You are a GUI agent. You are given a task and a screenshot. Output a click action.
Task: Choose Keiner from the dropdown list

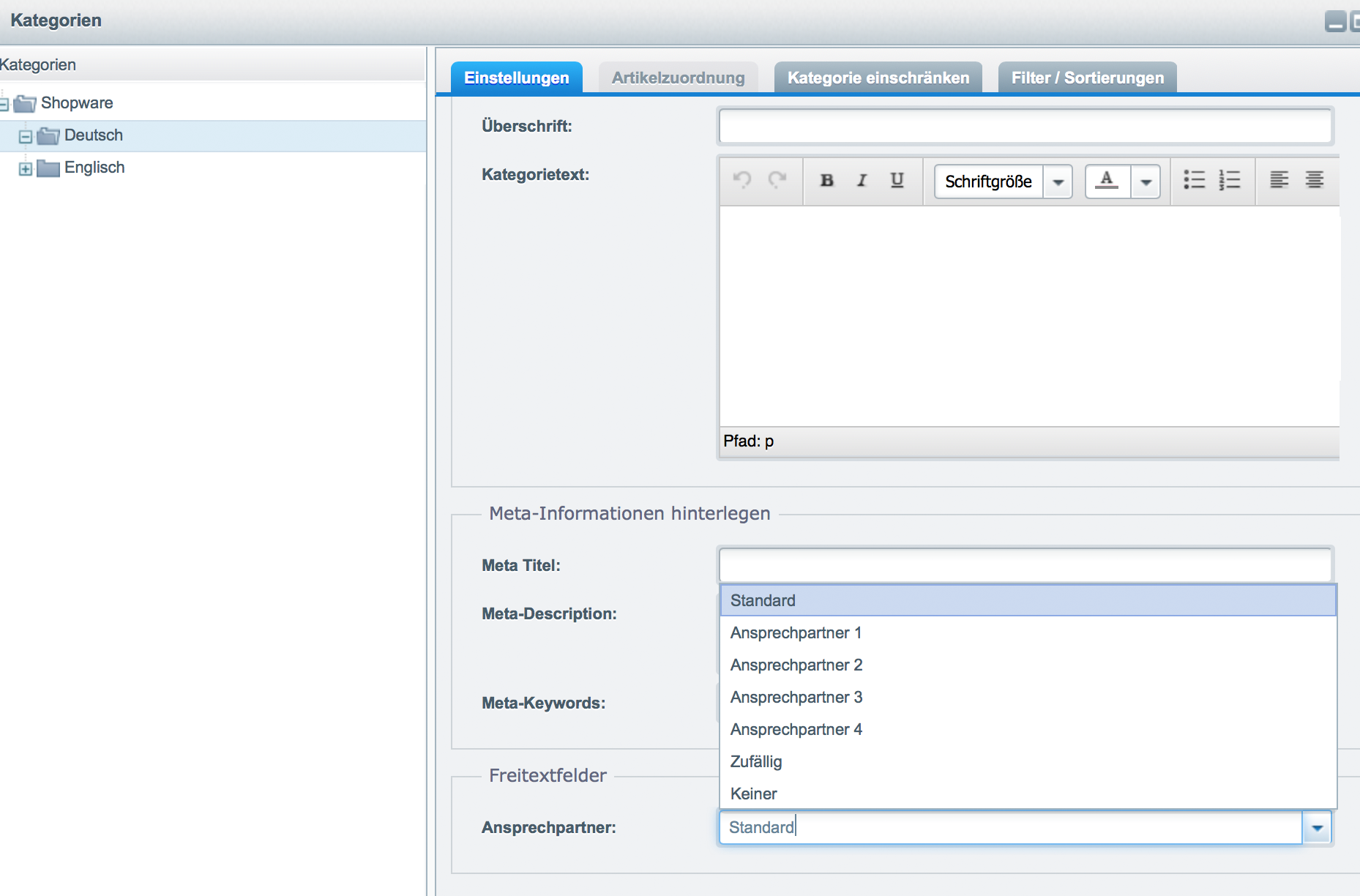tap(1028, 794)
